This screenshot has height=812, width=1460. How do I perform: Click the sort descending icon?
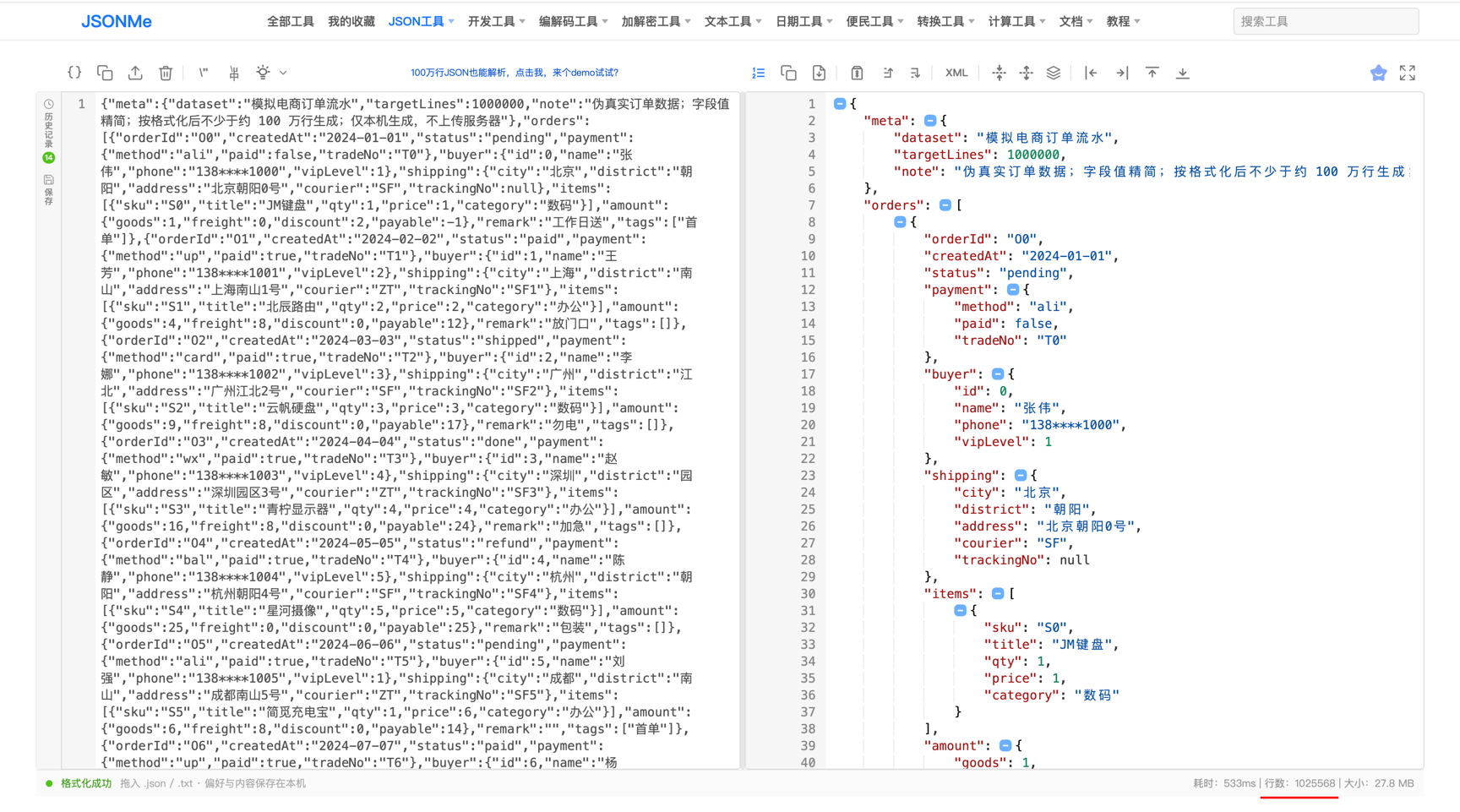coord(915,73)
